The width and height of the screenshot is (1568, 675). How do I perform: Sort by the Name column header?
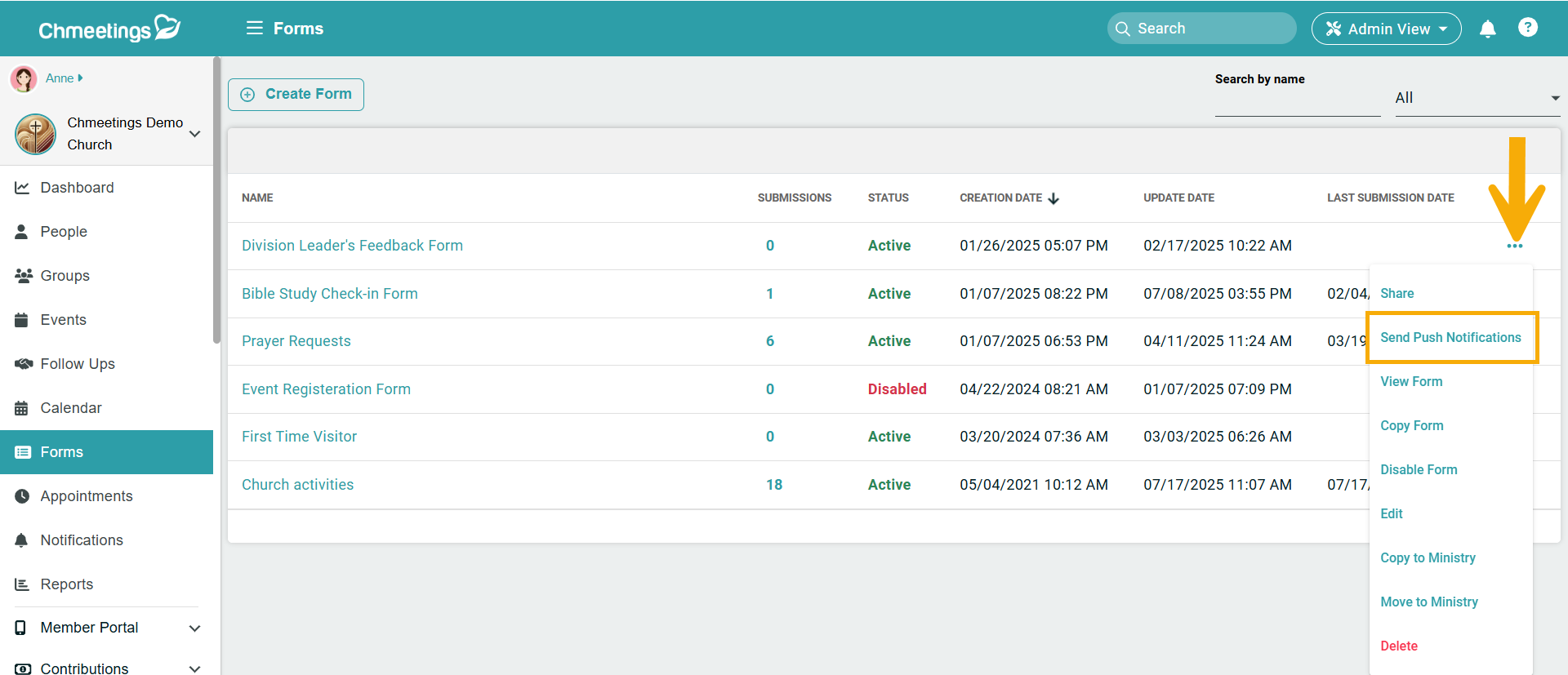click(x=257, y=198)
